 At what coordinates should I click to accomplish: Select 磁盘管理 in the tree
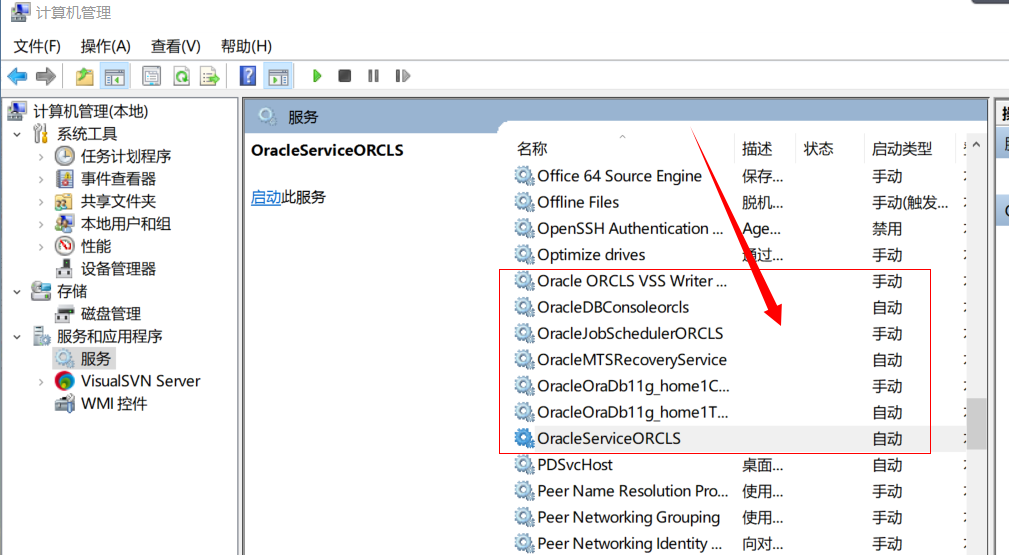(111, 314)
